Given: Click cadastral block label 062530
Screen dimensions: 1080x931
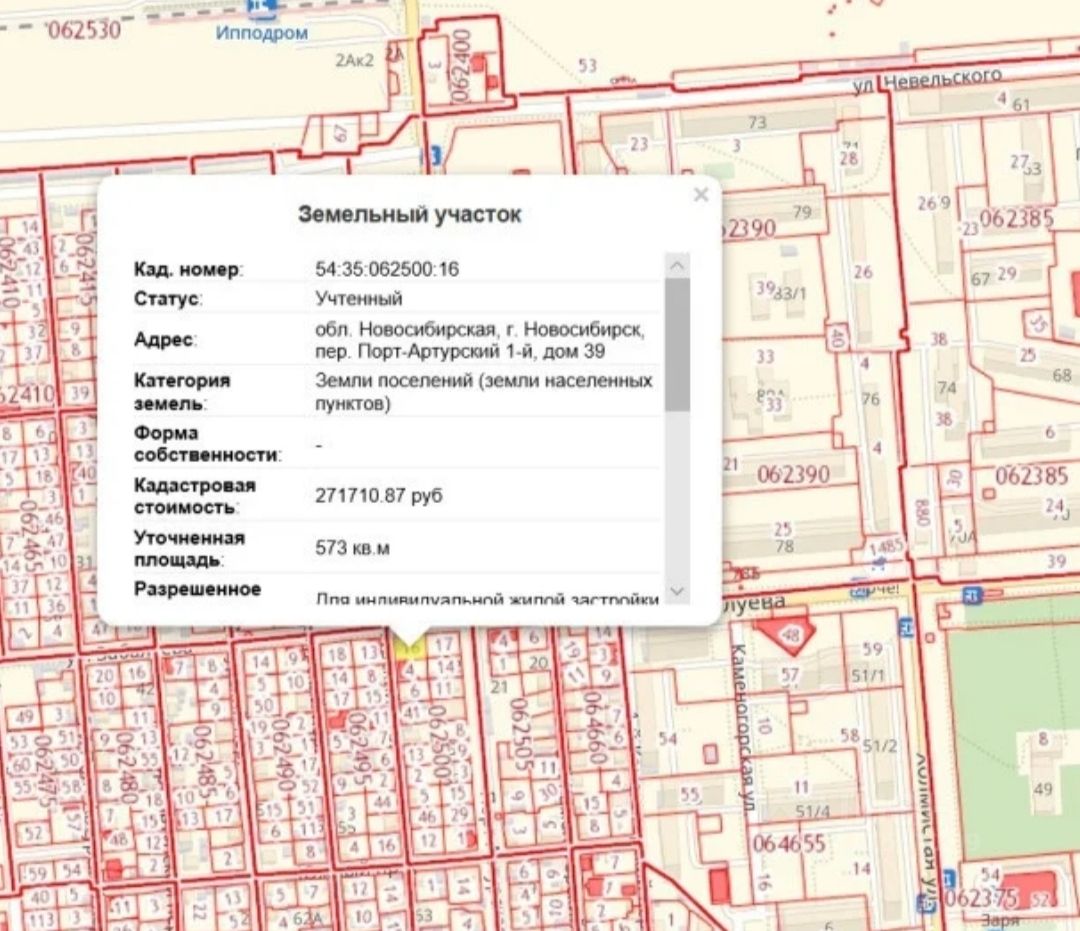Looking at the screenshot, I should [x=83, y=30].
